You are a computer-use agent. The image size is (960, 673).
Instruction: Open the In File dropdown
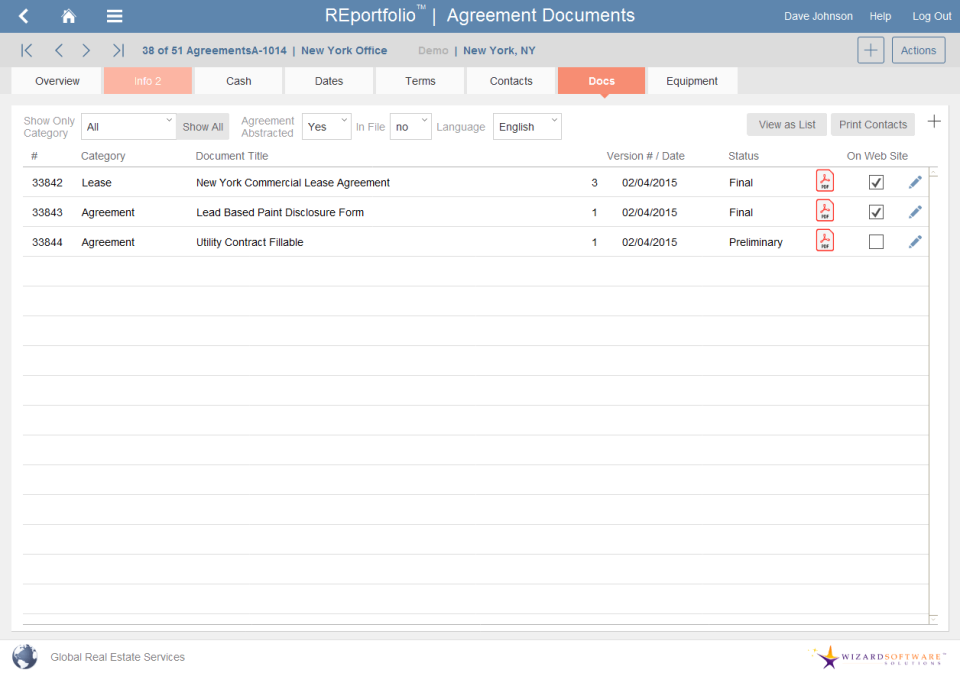[410, 127]
